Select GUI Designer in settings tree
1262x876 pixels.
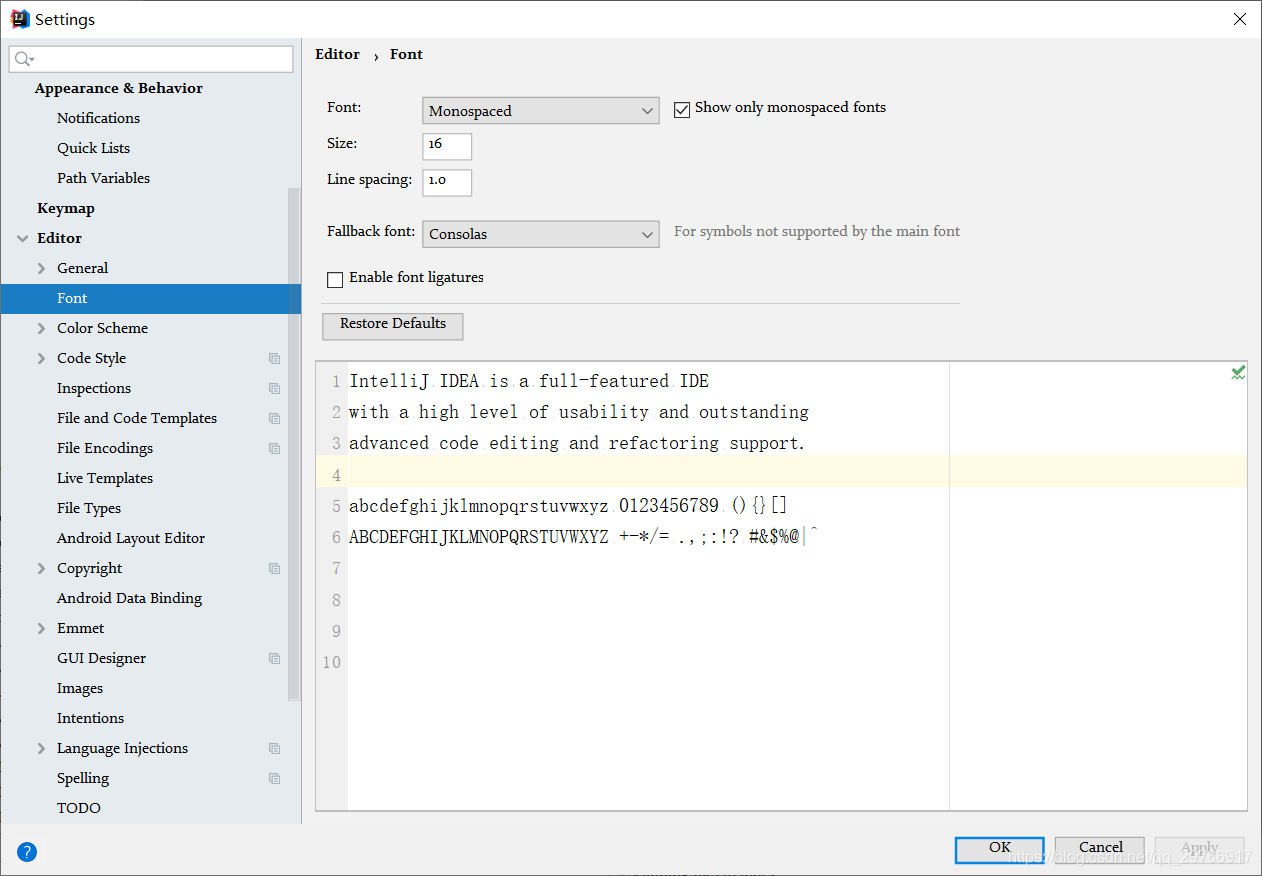pyautogui.click(x=101, y=658)
